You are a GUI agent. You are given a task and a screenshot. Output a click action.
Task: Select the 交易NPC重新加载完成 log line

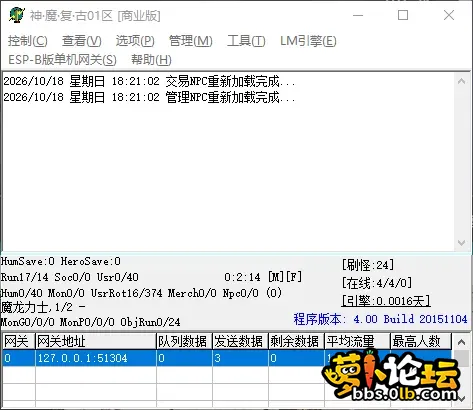149,81
